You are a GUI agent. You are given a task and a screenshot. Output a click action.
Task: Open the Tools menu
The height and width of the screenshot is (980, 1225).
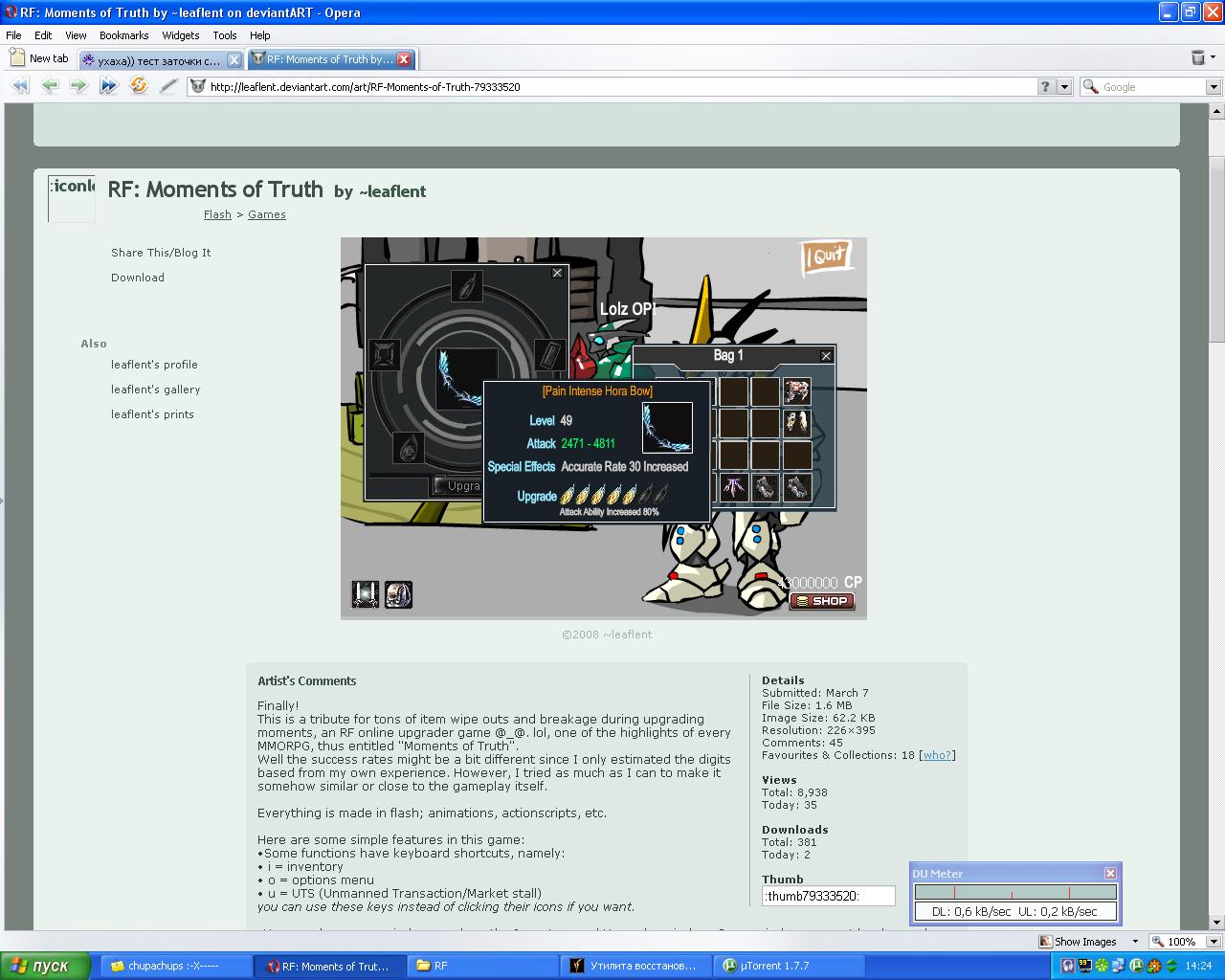[225, 35]
